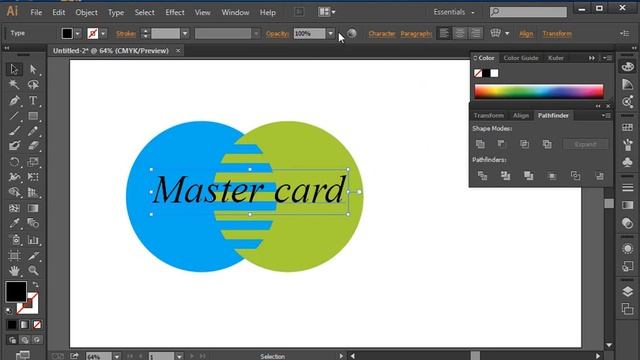Open the Character panel link
Screen dimensions: 640x360
pos(382,34)
